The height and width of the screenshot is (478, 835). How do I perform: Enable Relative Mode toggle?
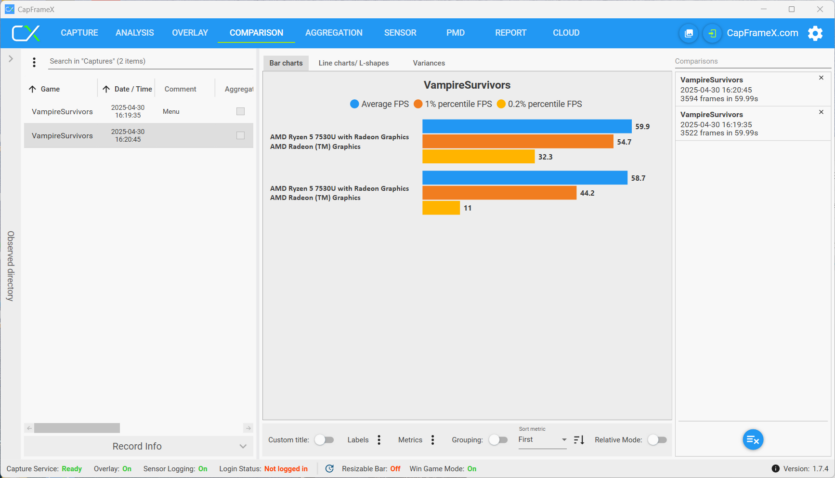click(x=657, y=439)
